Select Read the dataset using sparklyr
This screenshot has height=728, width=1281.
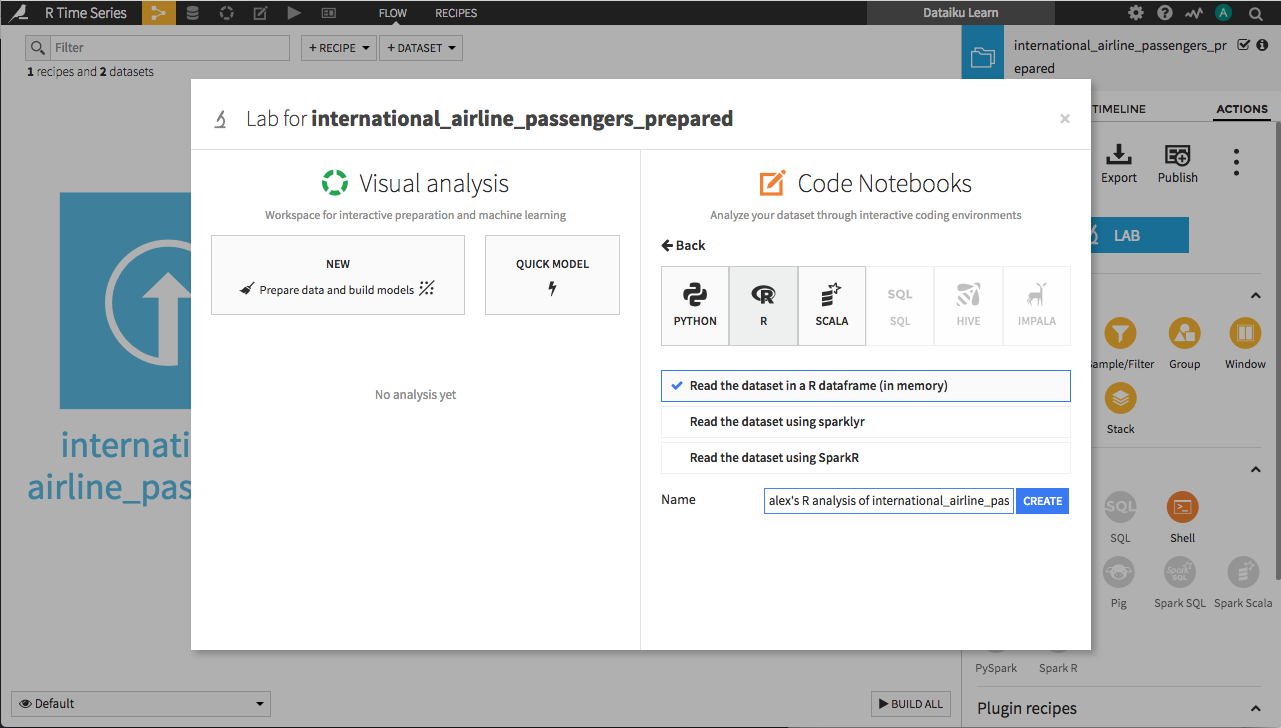tap(866, 422)
